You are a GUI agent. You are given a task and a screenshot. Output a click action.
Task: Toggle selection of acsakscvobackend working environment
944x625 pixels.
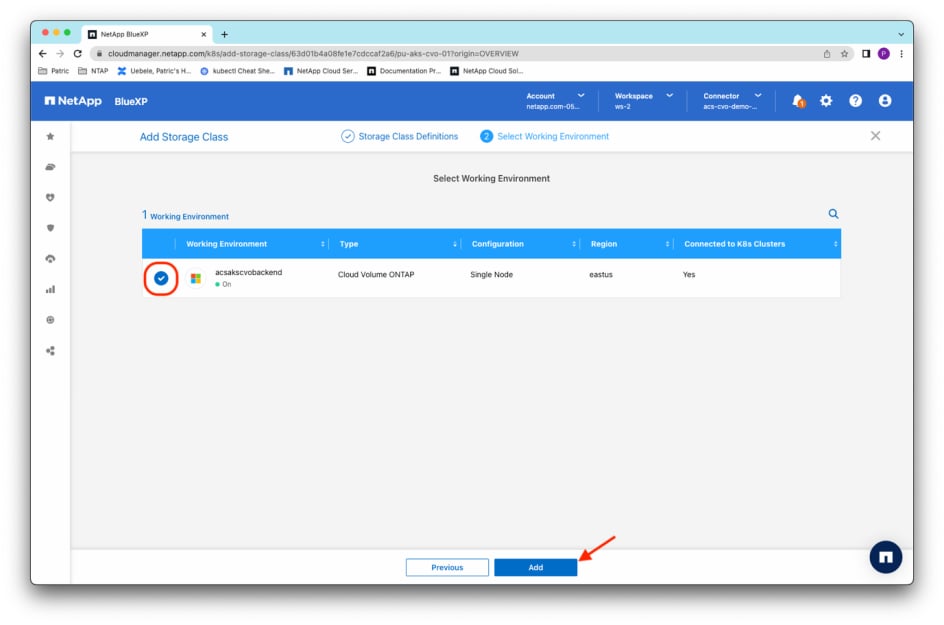(x=161, y=278)
